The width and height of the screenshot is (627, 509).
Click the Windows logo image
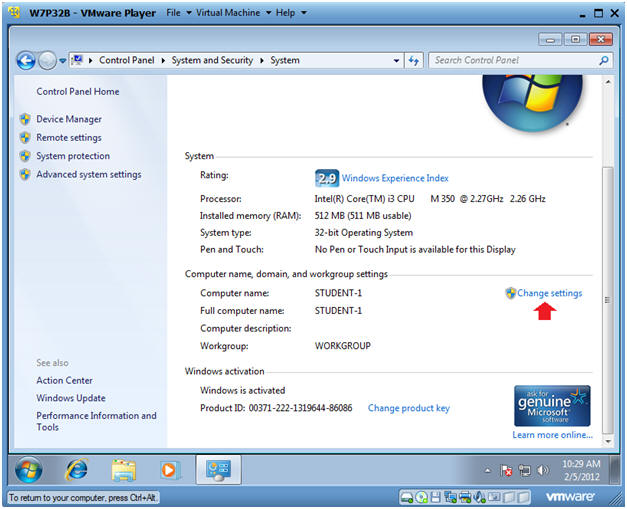pyautogui.click(x=533, y=102)
